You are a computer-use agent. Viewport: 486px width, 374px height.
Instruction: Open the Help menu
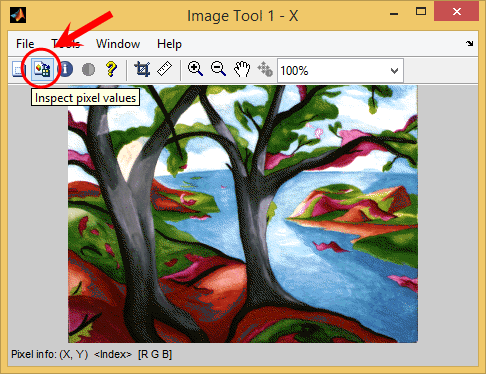(x=169, y=44)
